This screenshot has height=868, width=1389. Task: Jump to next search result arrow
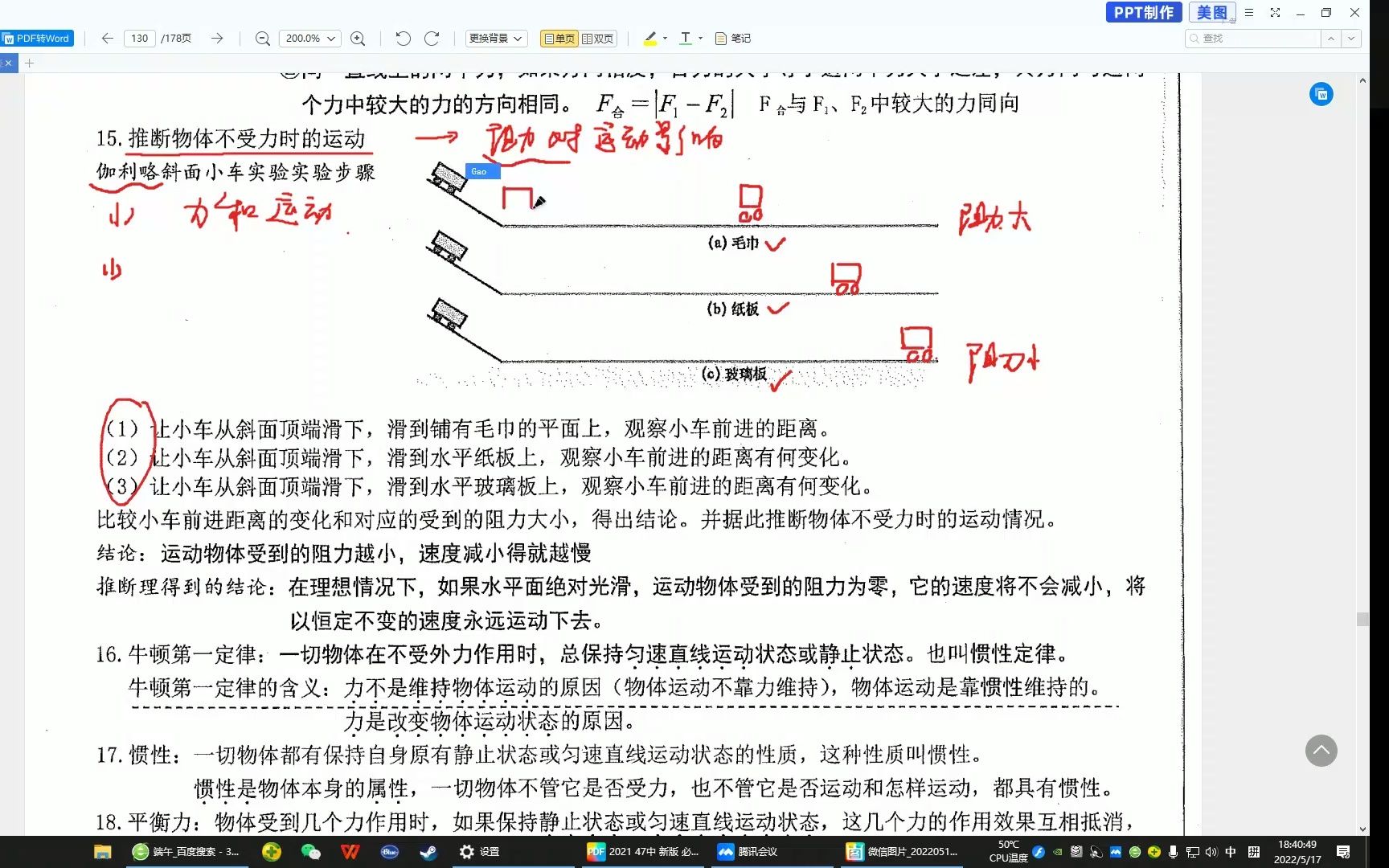click(1351, 39)
